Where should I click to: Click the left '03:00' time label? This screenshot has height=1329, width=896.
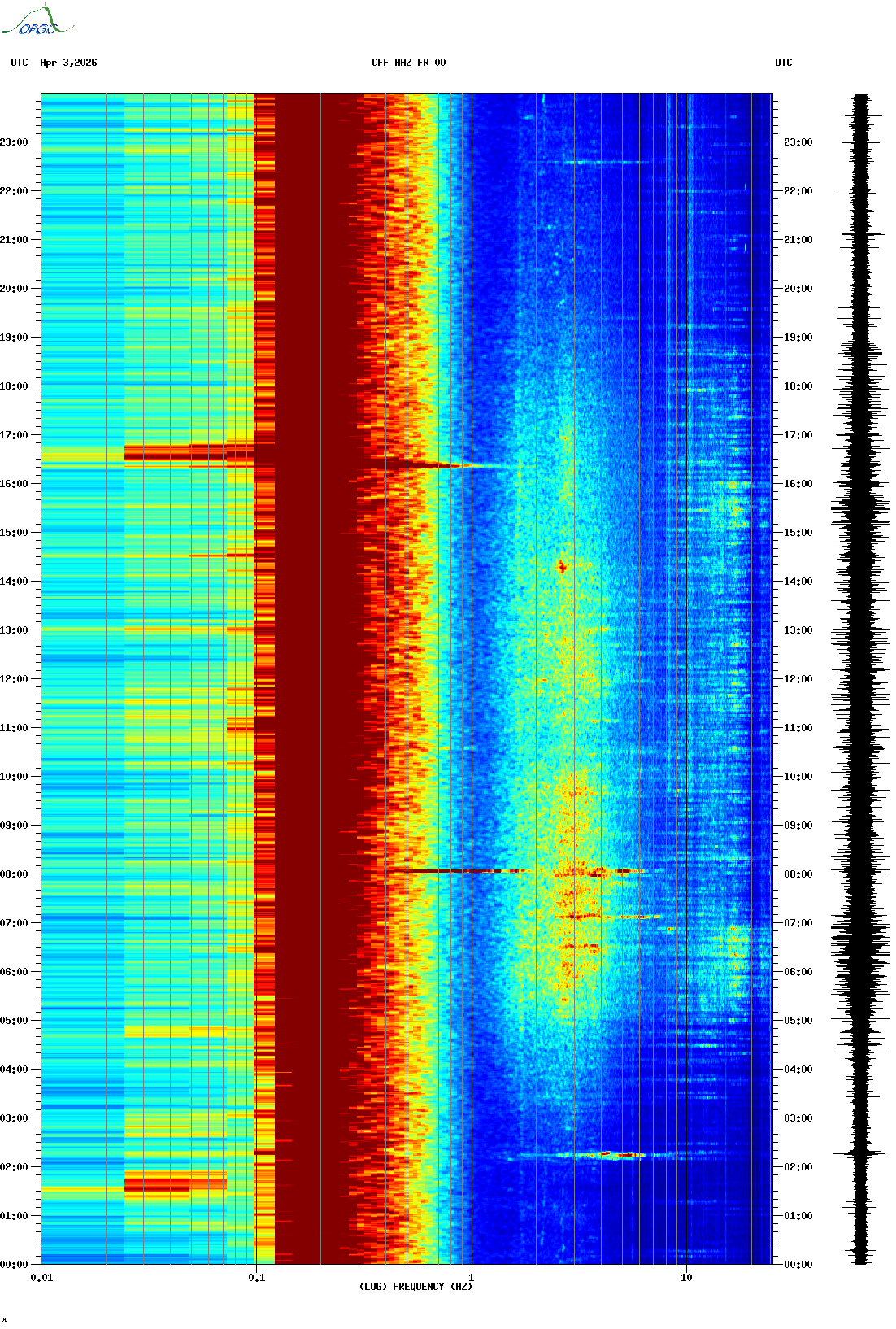click(14, 1118)
